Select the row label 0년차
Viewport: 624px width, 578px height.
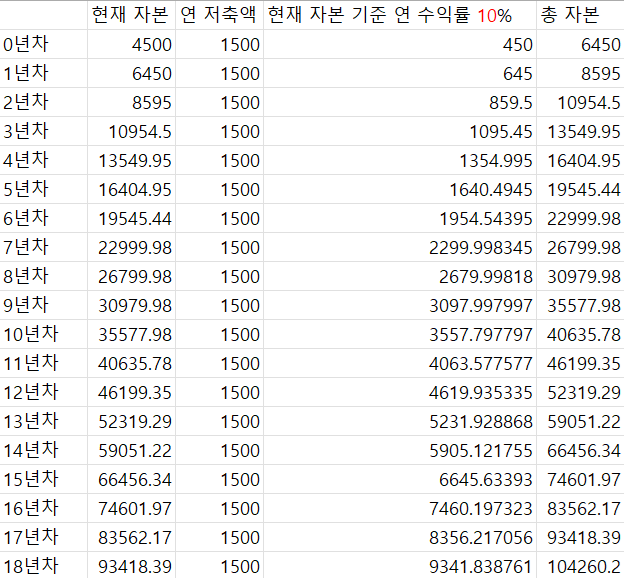coord(43,44)
